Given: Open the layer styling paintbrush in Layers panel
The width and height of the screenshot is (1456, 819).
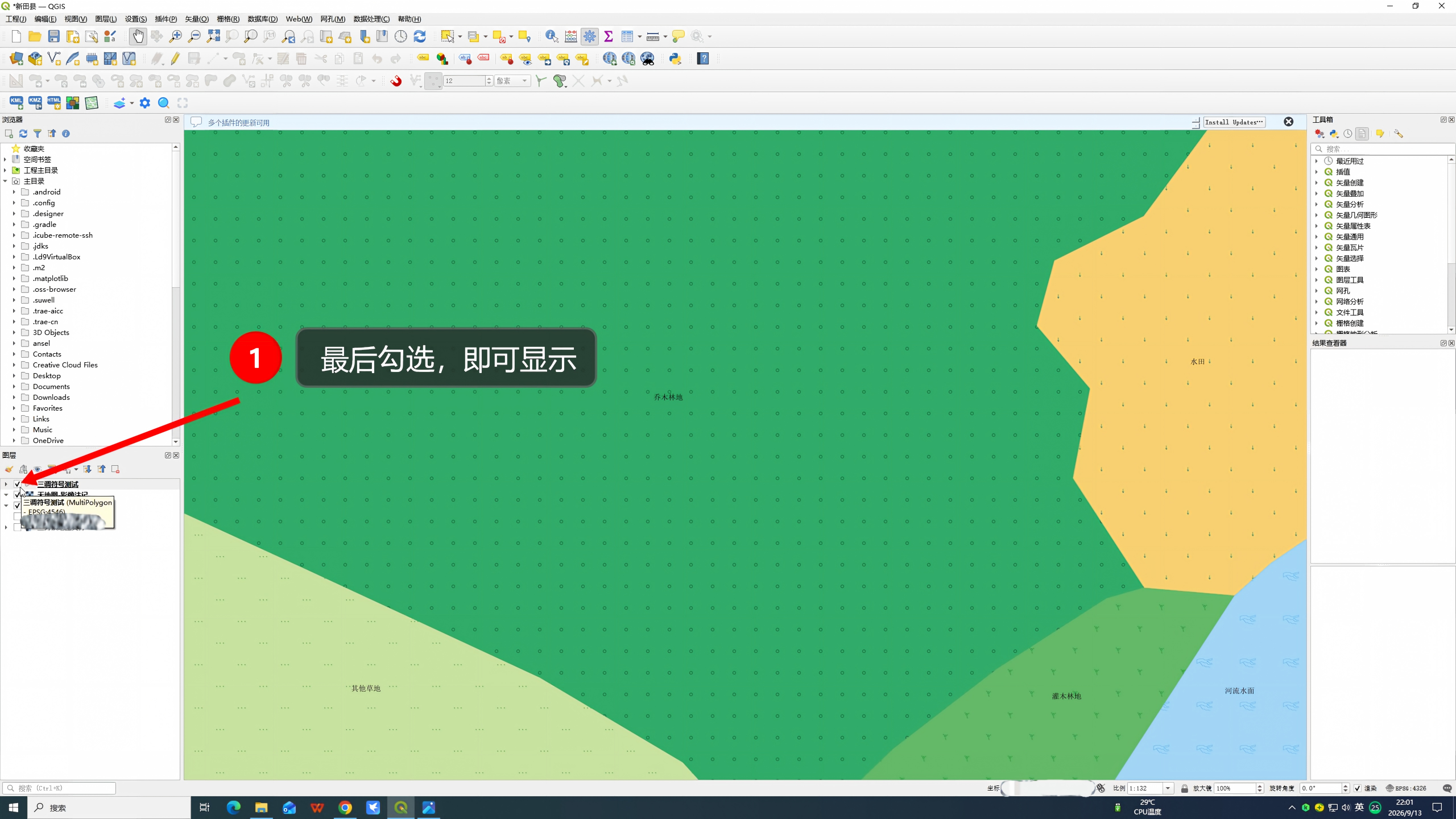Looking at the screenshot, I should (9, 469).
